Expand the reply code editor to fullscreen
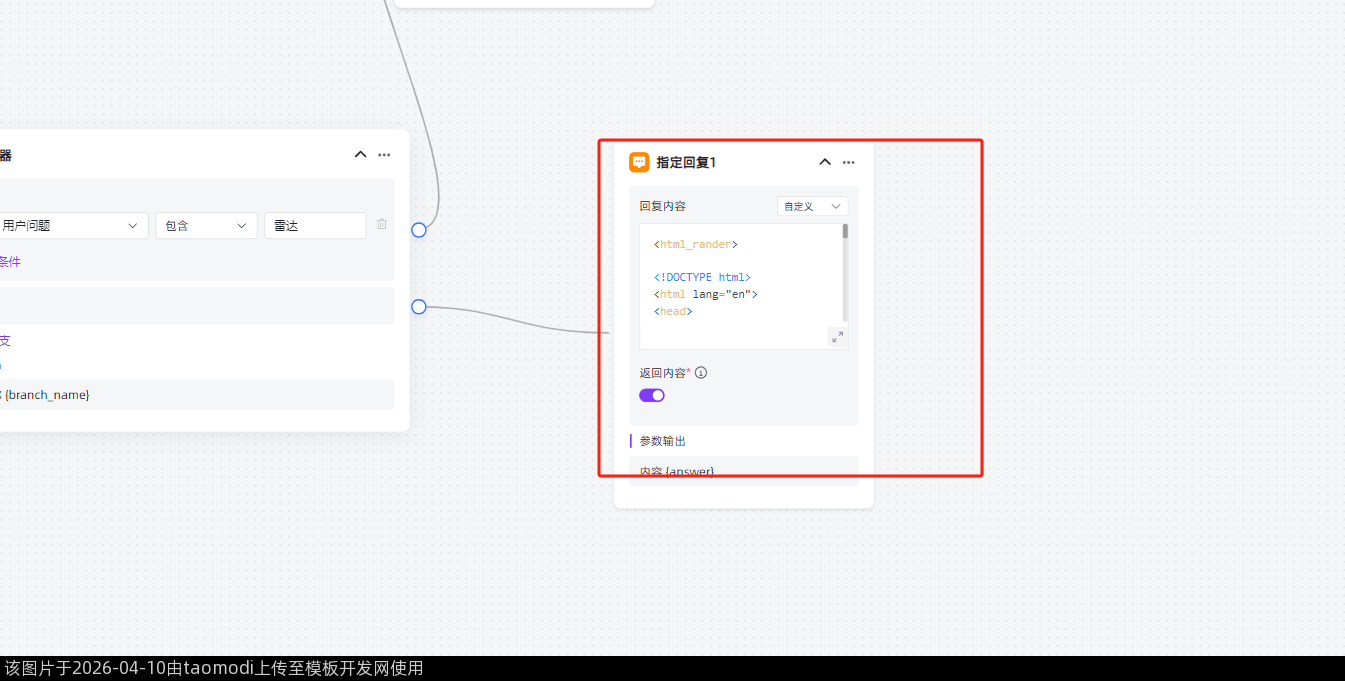 tap(837, 337)
